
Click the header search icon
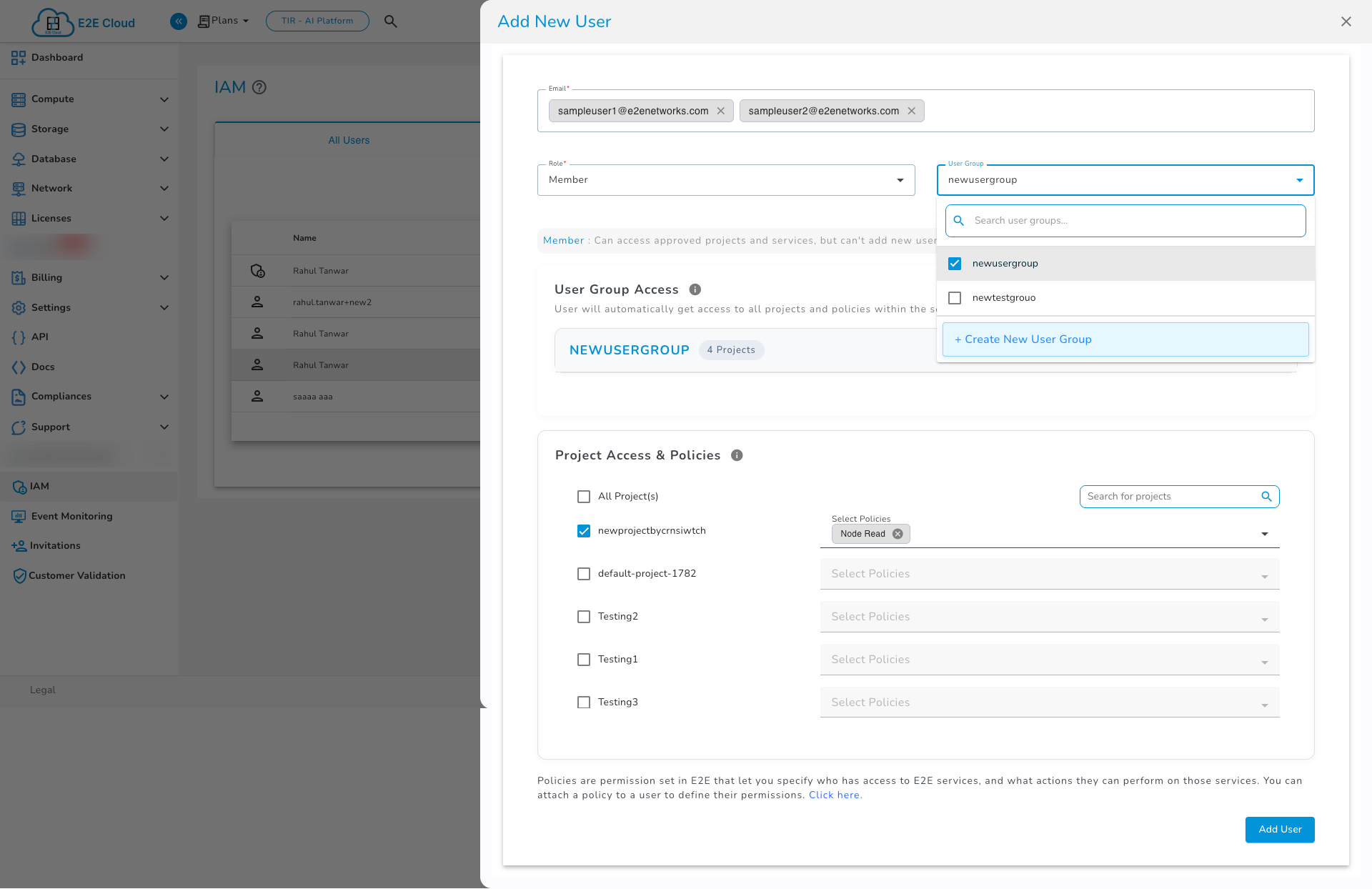[x=390, y=21]
